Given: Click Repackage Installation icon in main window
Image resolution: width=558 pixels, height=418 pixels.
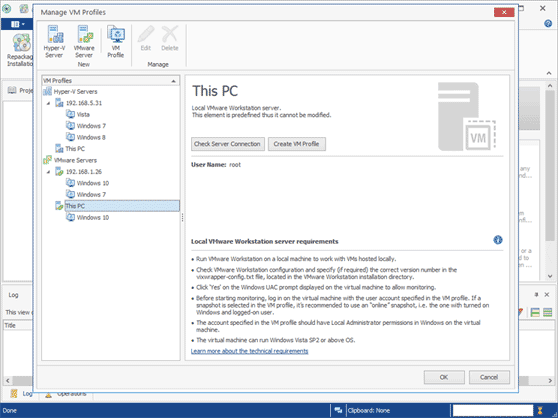Looking at the screenshot, I should click(x=20, y=50).
